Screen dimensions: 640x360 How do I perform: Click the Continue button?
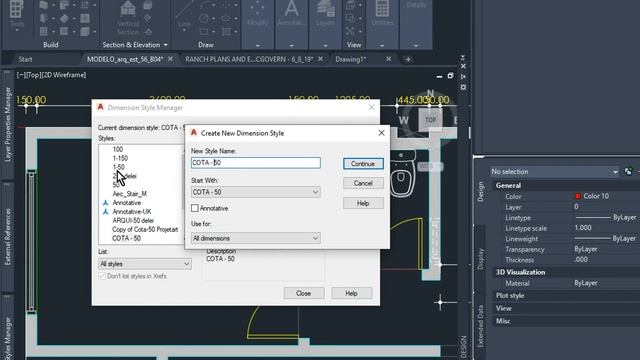[363, 164]
